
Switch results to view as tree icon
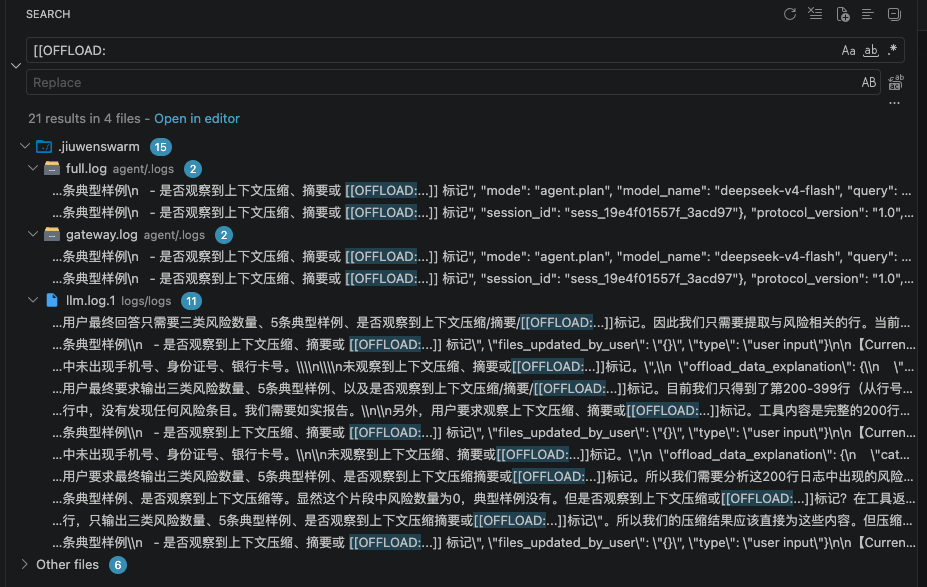click(867, 14)
